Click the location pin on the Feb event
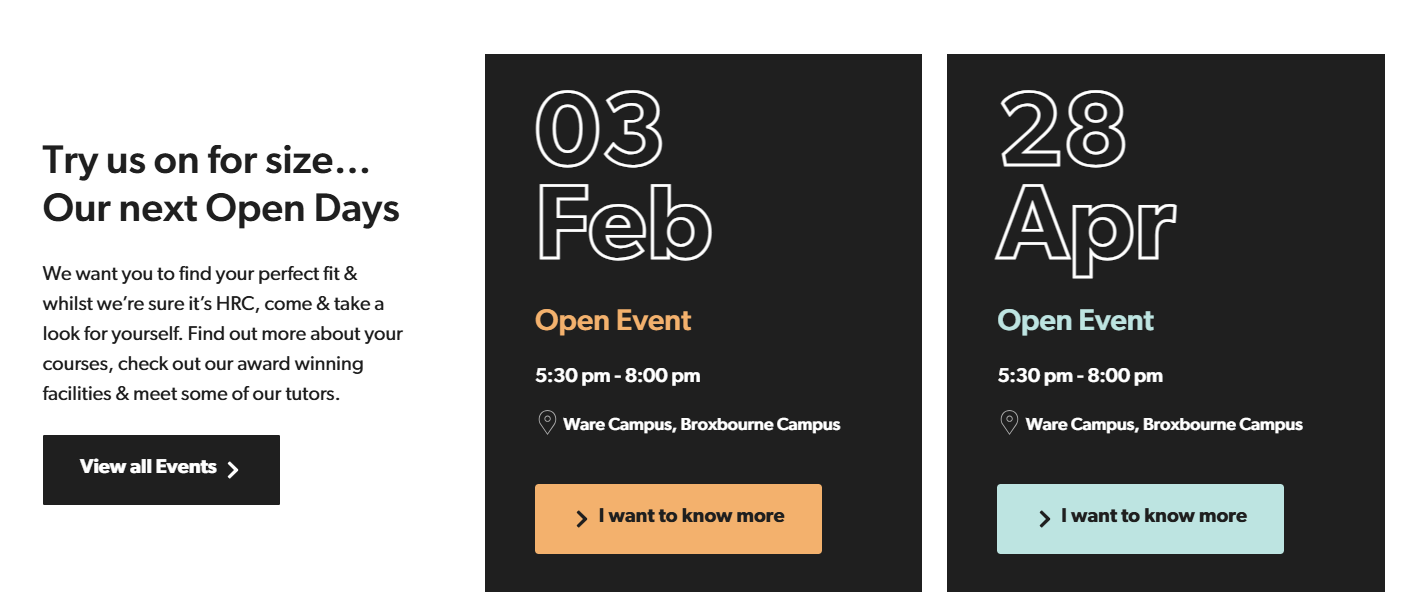 point(547,423)
